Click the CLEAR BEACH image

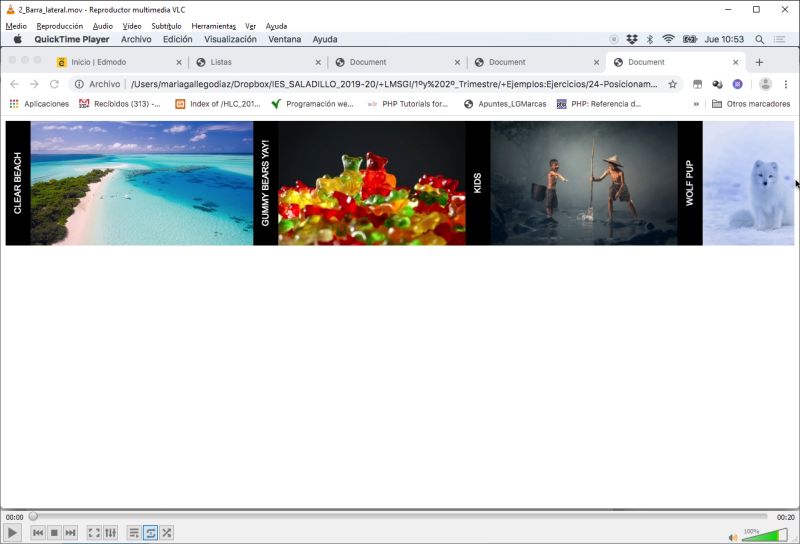[x=142, y=183]
